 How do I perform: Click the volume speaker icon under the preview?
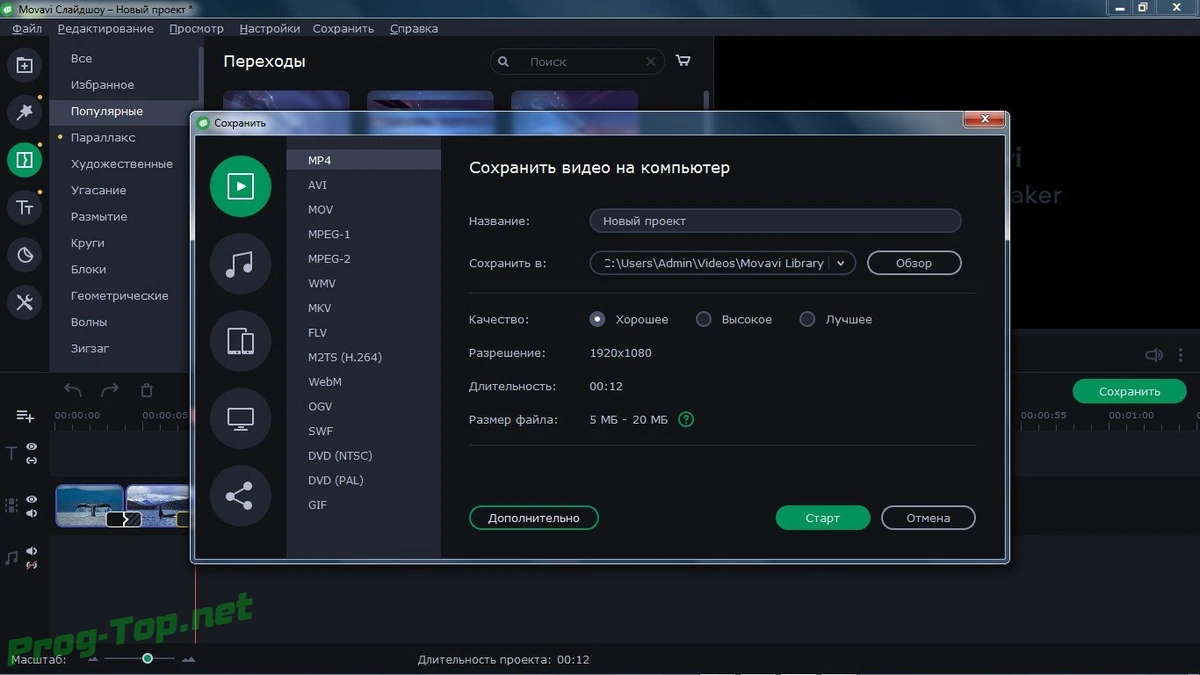coord(1154,355)
